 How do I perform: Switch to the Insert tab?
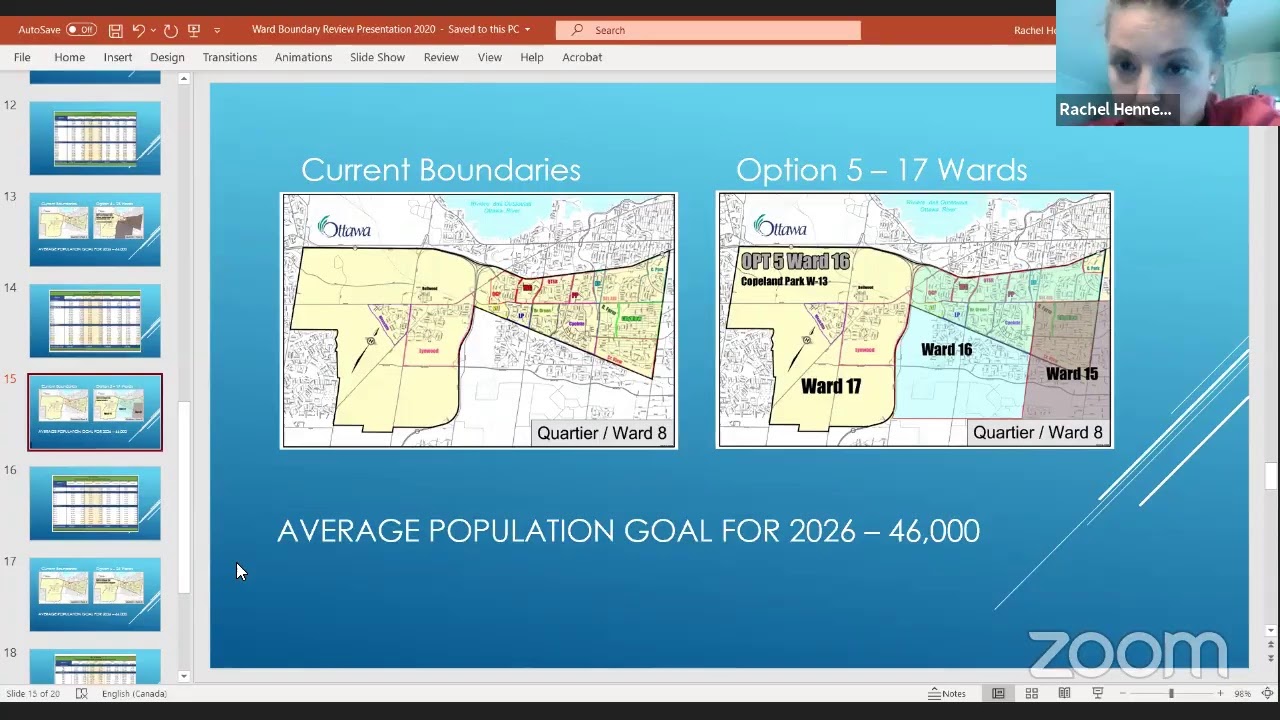(x=118, y=57)
